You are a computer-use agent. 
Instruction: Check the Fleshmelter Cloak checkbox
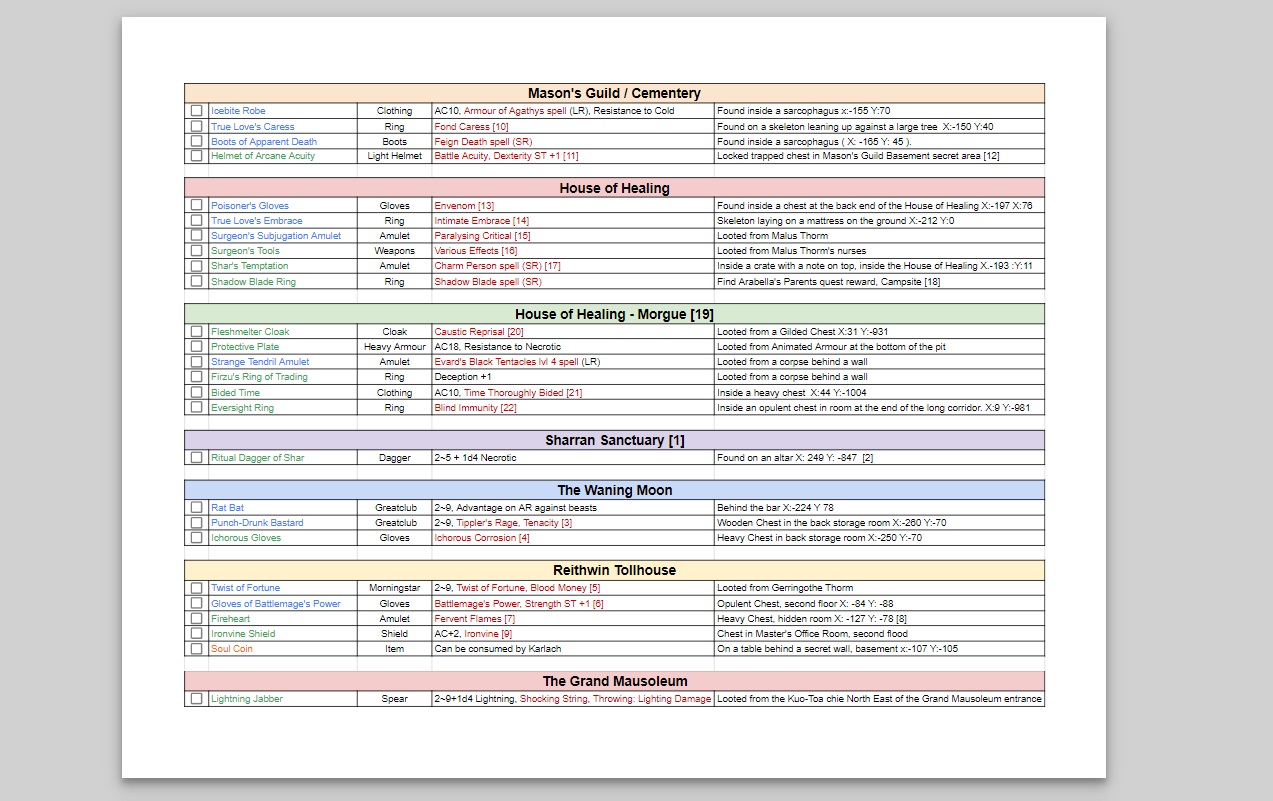click(196, 332)
